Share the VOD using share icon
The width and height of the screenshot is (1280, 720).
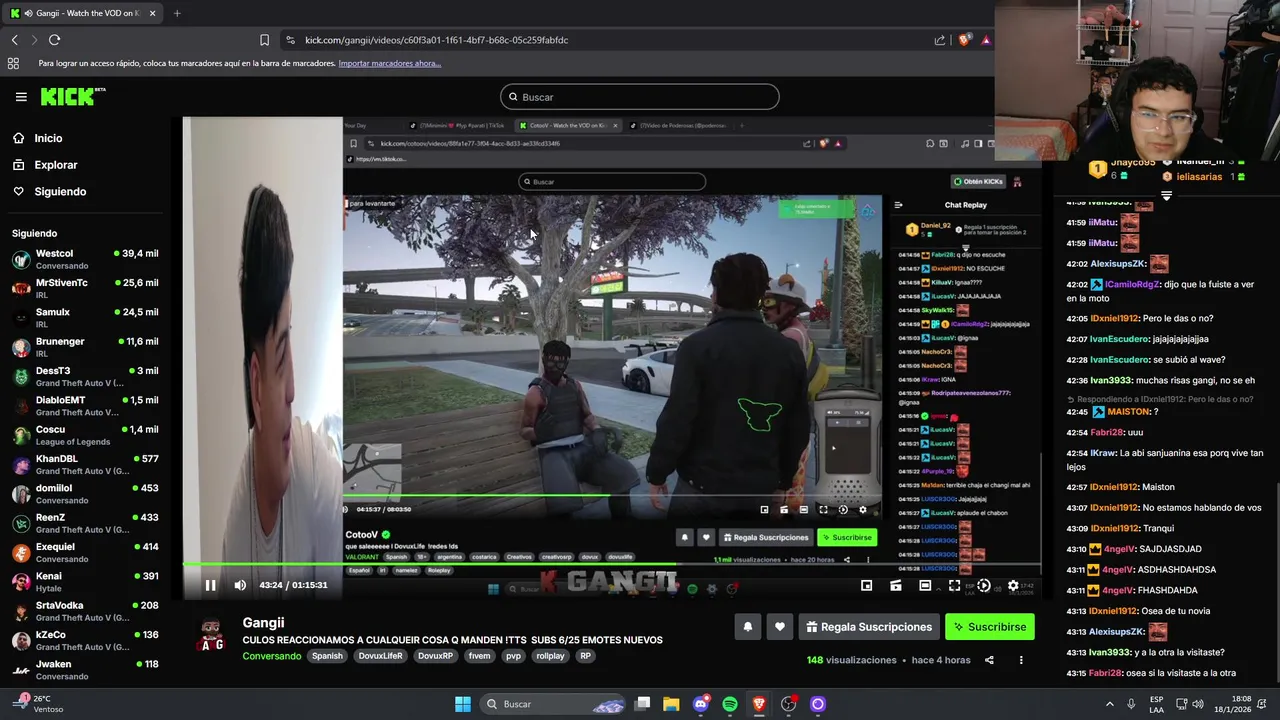pyautogui.click(x=989, y=660)
